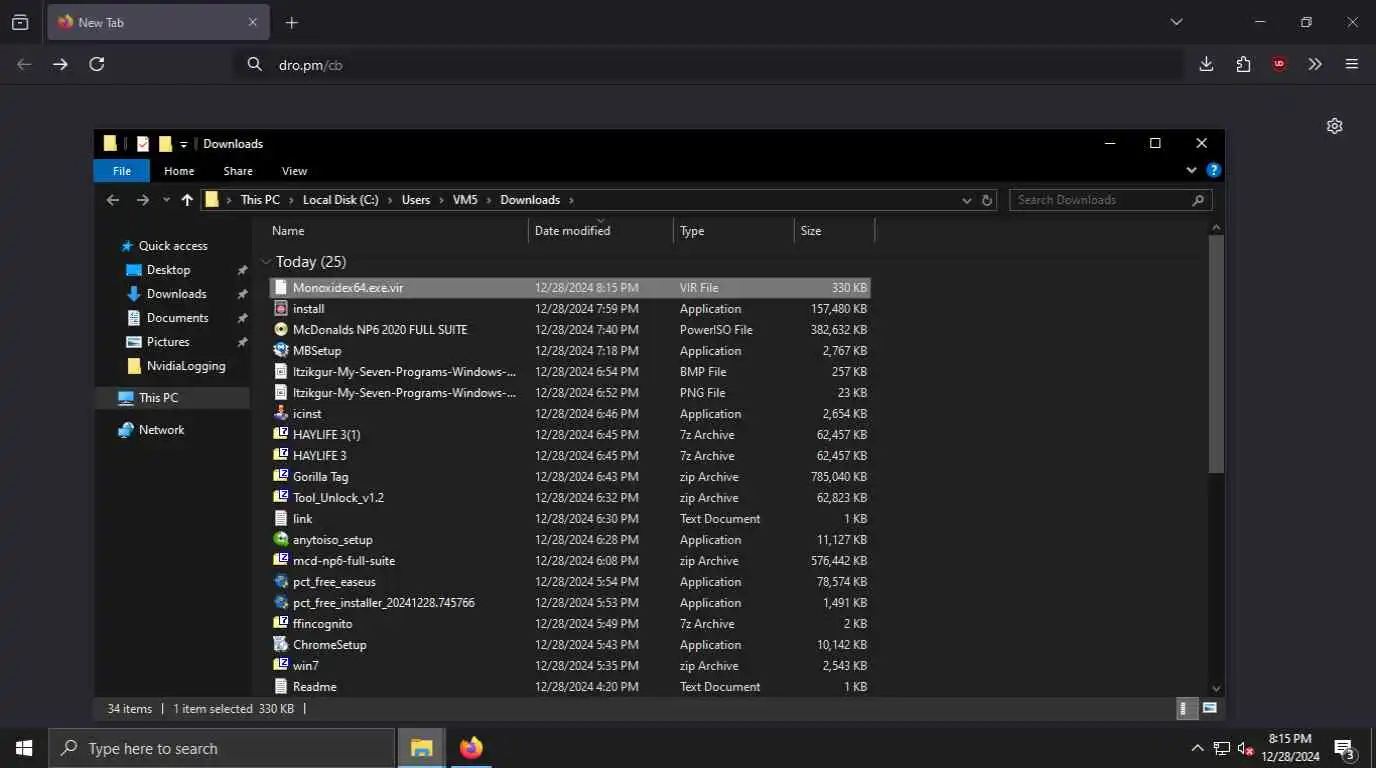Sort files by Type column header

pos(733,231)
